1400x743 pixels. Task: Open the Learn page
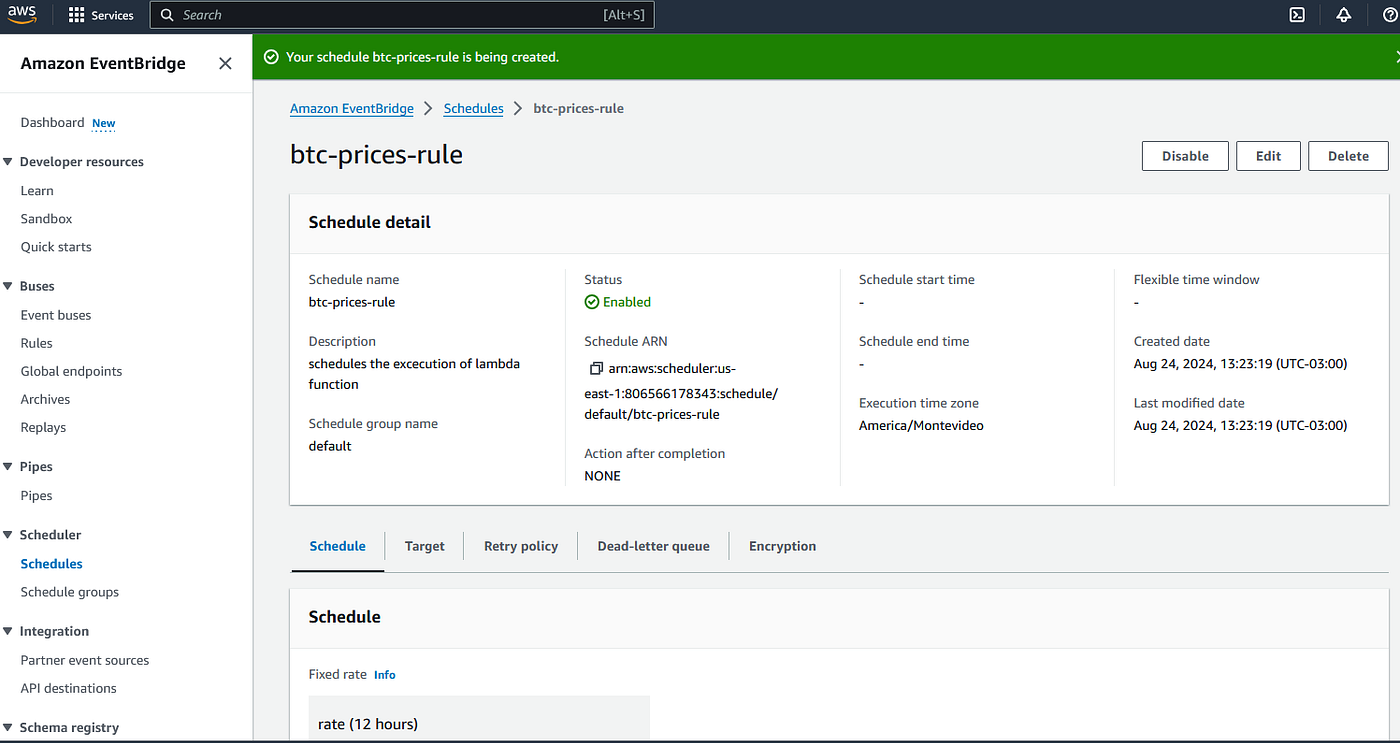37,190
